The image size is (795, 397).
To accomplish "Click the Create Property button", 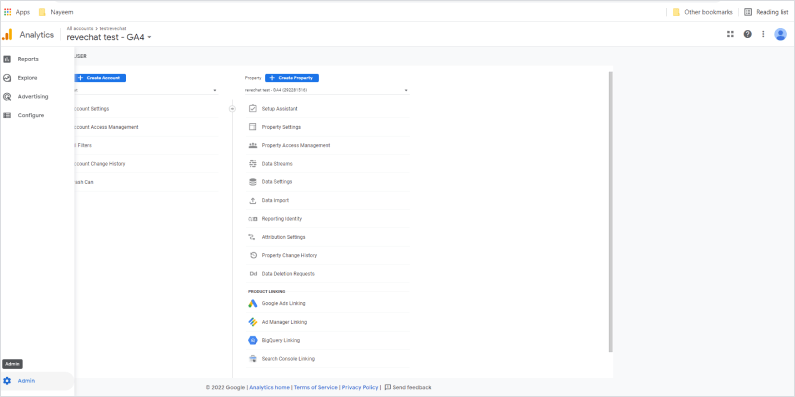I will (292, 78).
